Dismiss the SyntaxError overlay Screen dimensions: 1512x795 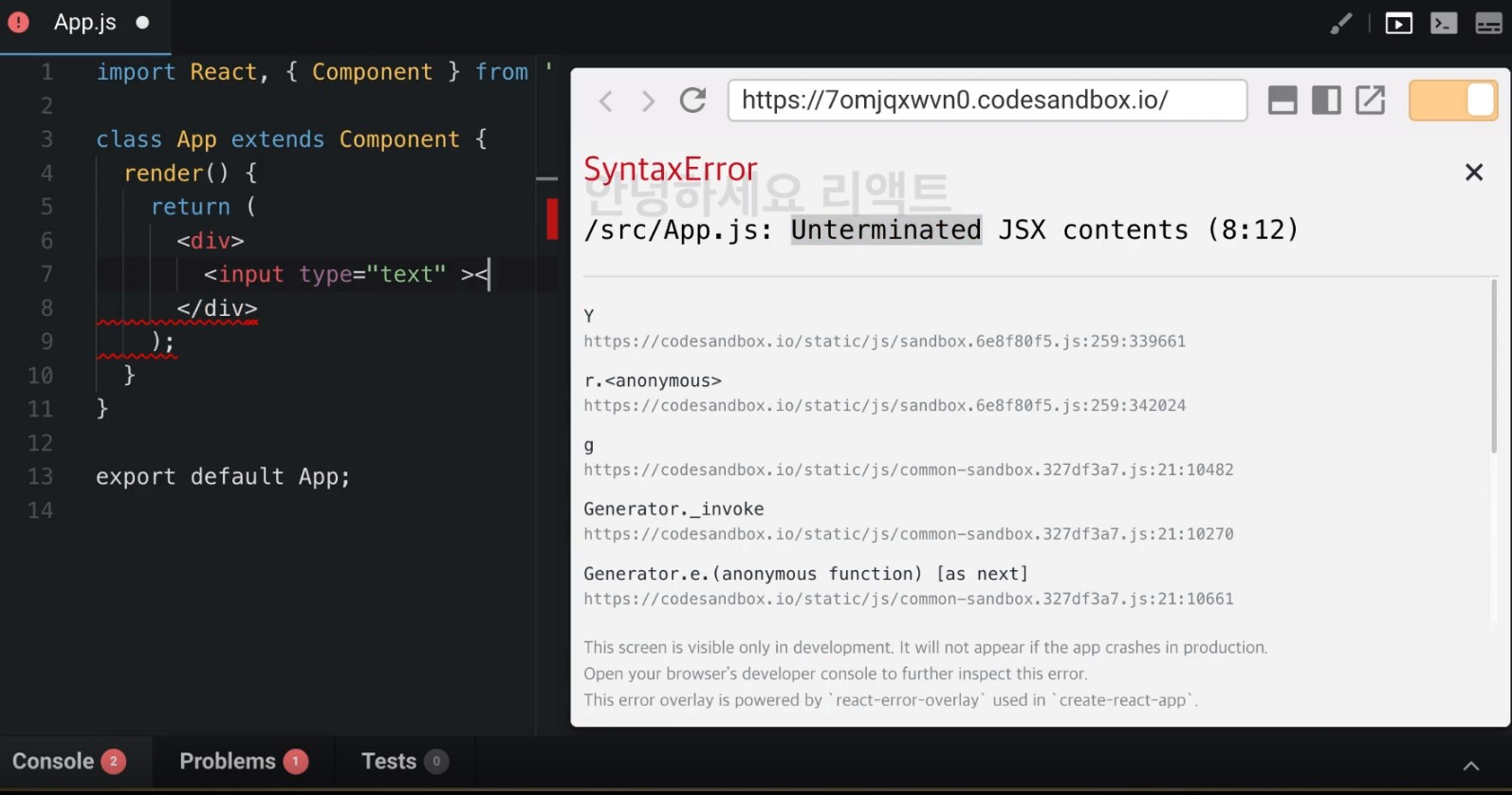pos(1474,172)
